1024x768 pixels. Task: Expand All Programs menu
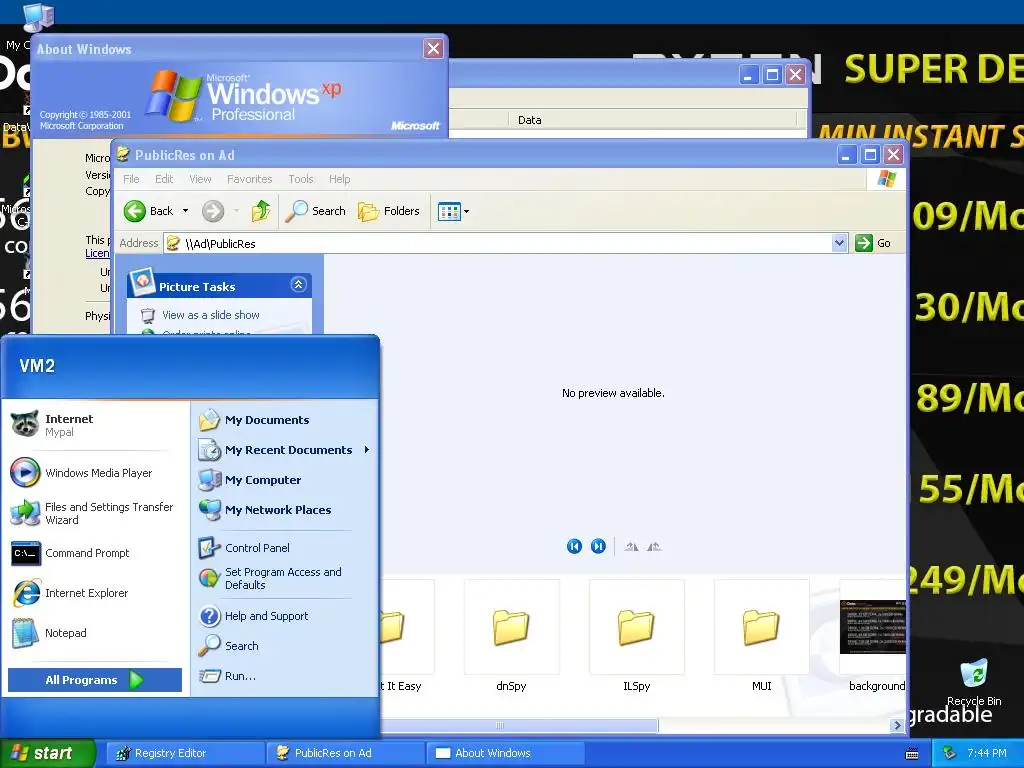(95, 680)
